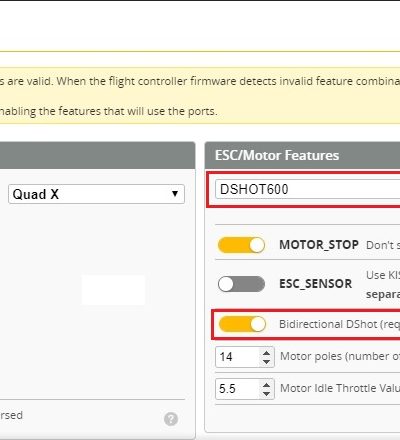Decrease Motor poles with down arrow
The width and height of the screenshot is (400, 440).
(x=266, y=362)
